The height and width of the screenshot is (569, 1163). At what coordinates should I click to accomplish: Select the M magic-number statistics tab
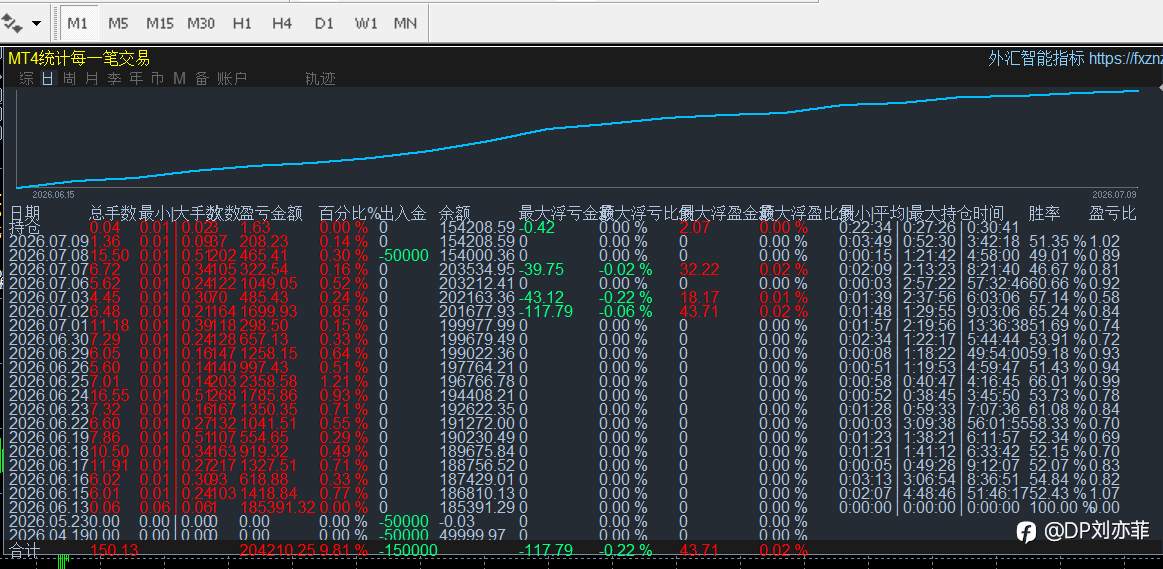tap(179, 79)
